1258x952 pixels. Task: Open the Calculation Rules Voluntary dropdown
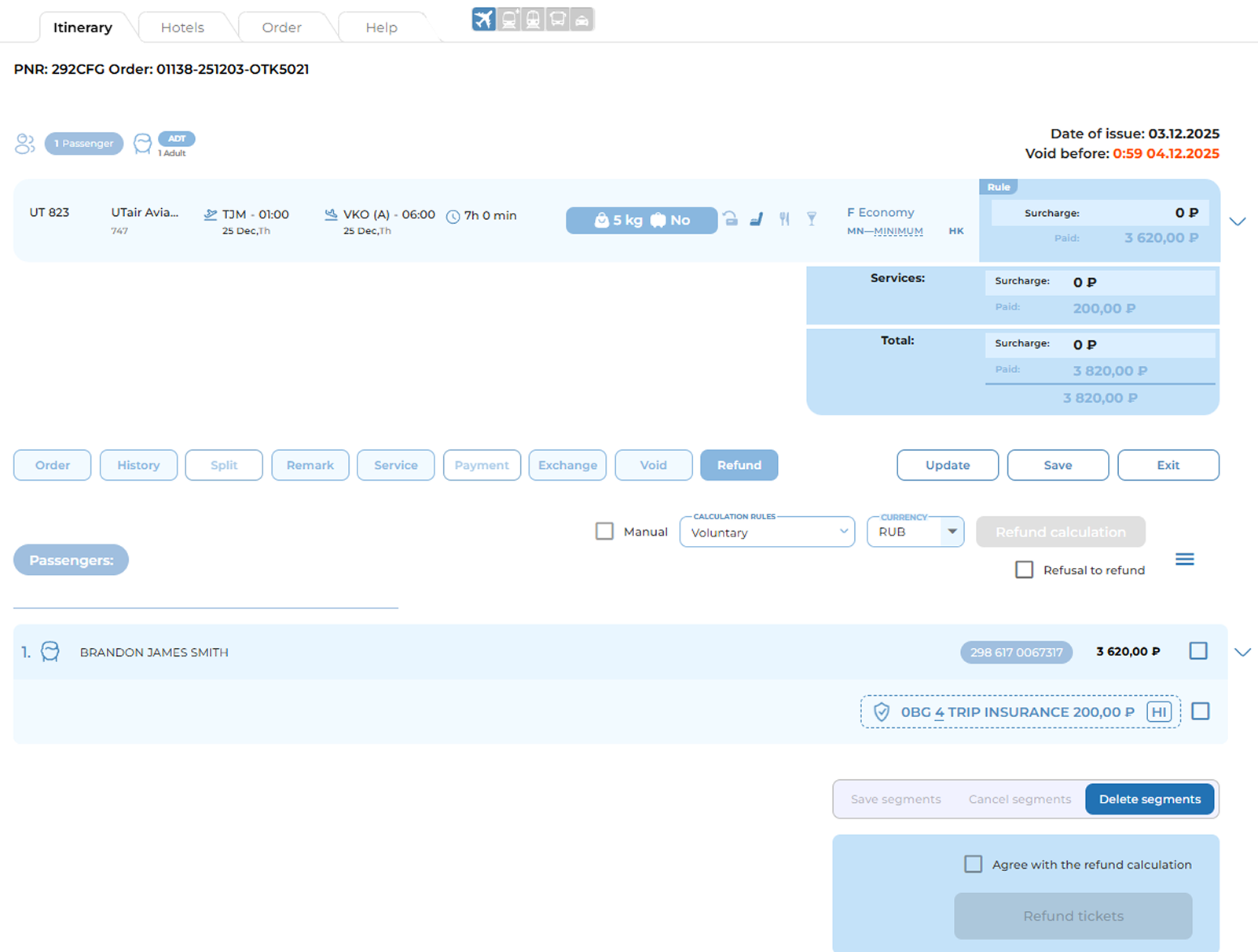(766, 532)
